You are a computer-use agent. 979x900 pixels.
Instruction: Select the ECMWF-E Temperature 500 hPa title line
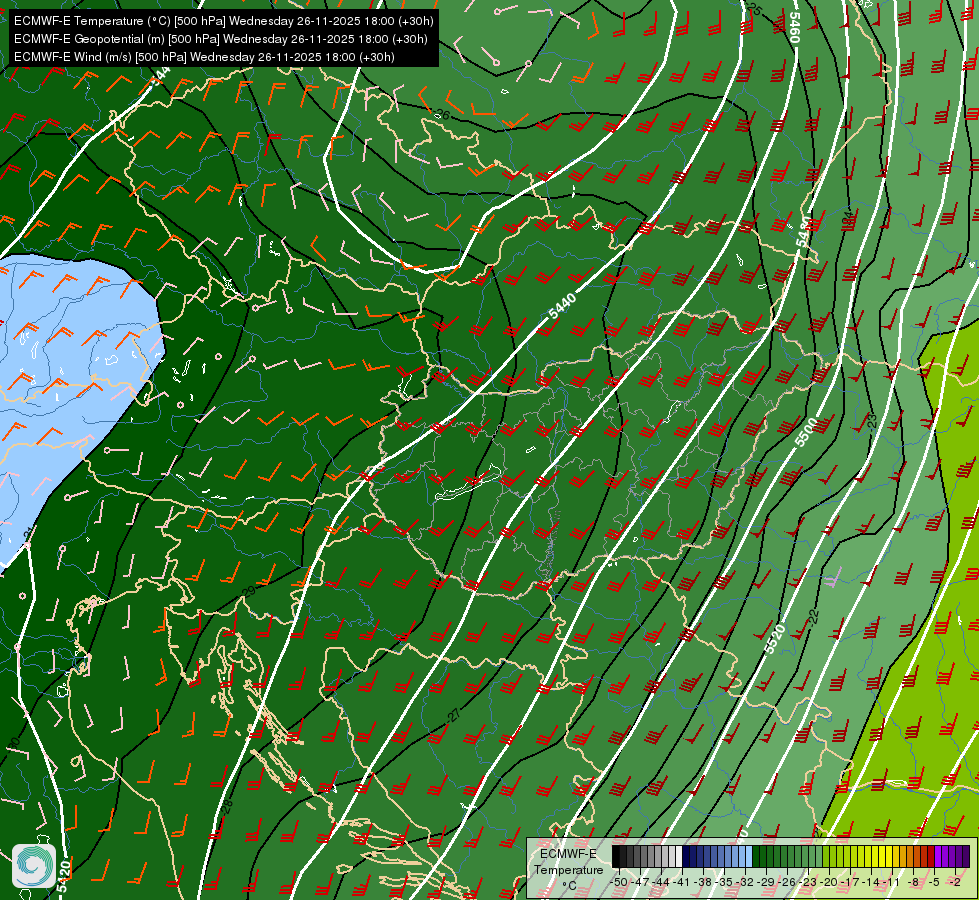coord(224,21)
